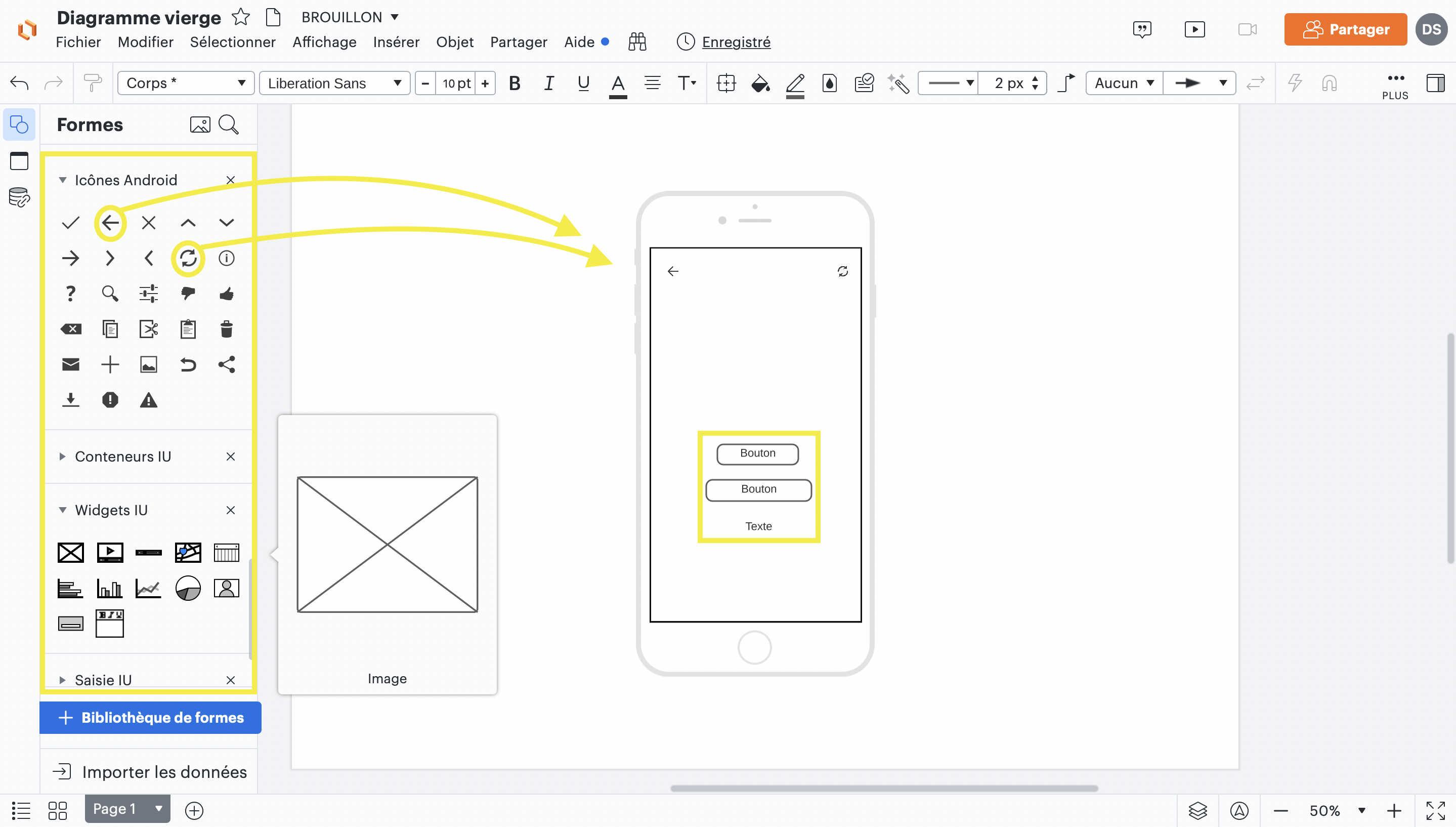Collapse the Widgets IU section
1456x827 pixels.
[x=62, y=510]
